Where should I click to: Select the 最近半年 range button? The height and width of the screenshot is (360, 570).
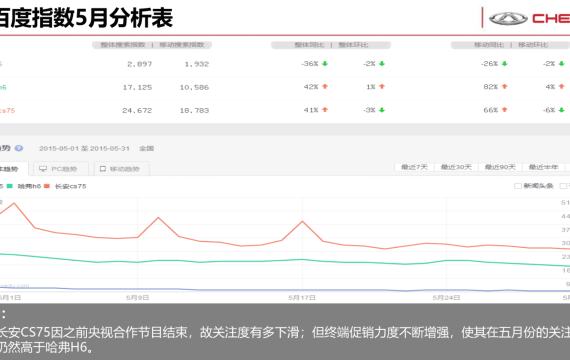[543, 167]
